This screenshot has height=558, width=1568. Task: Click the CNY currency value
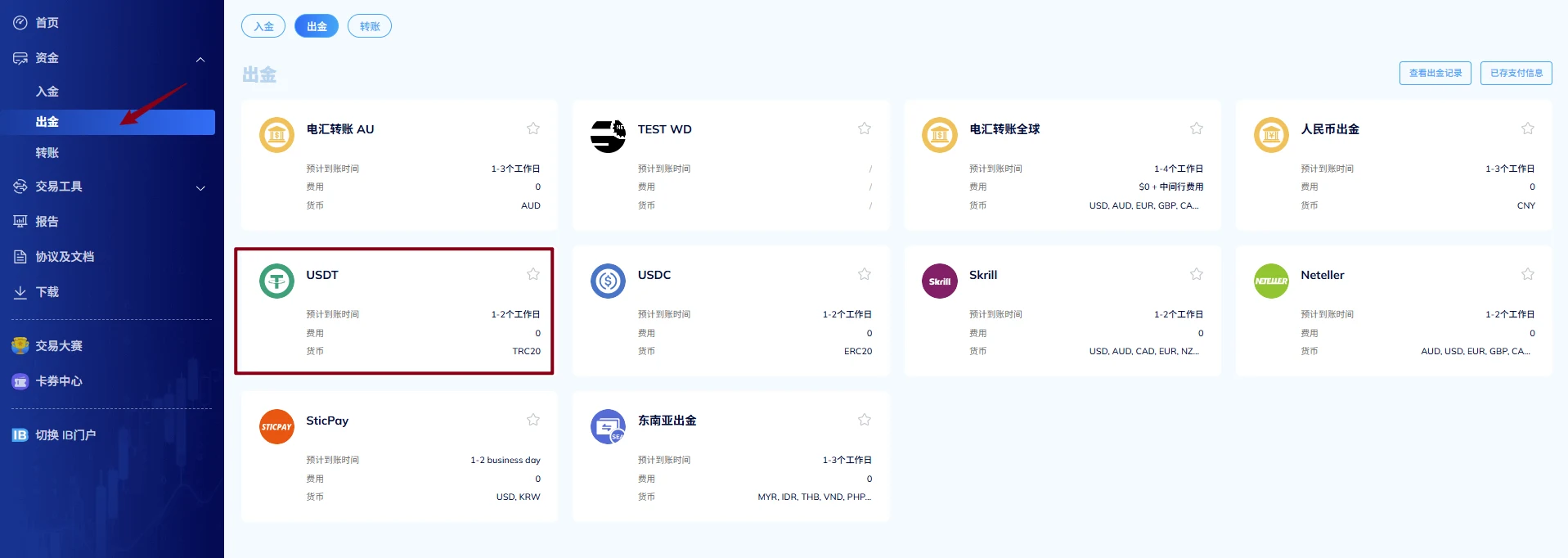[x=1526, y=205]
